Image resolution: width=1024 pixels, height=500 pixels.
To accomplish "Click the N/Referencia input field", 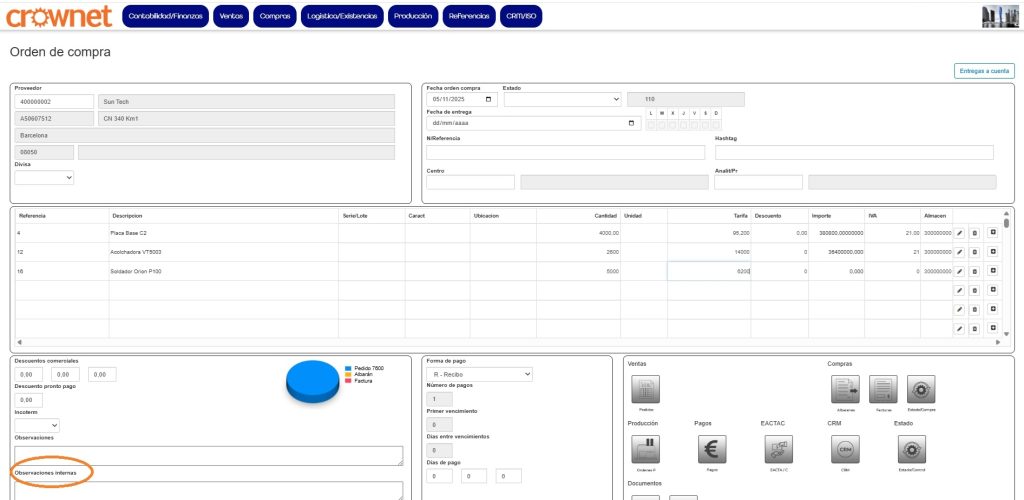I will coord(565,152).
